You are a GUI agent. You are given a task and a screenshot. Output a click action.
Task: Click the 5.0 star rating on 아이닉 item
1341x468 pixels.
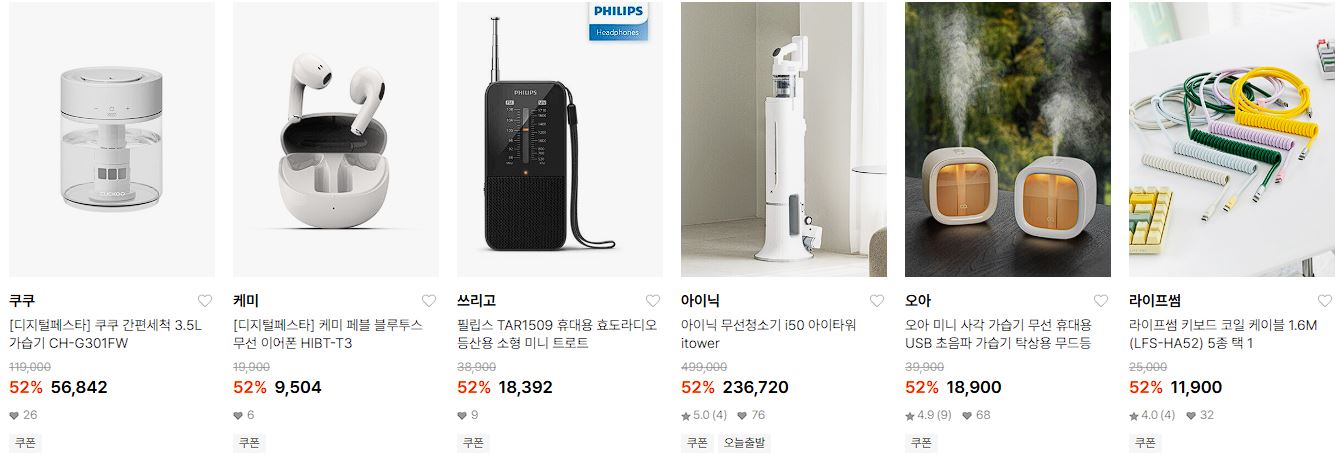click(704, 416)
